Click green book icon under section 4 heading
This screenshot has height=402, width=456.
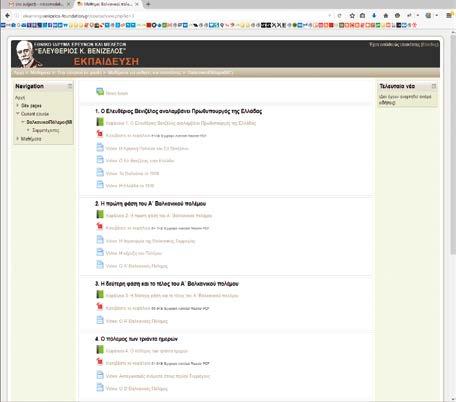pos(100,349)
